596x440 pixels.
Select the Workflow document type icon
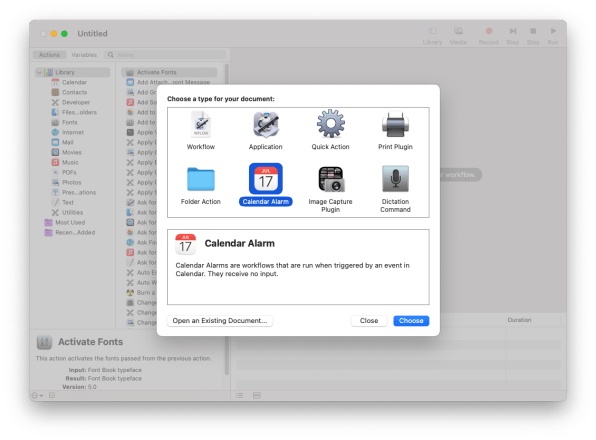pos(201,124)
